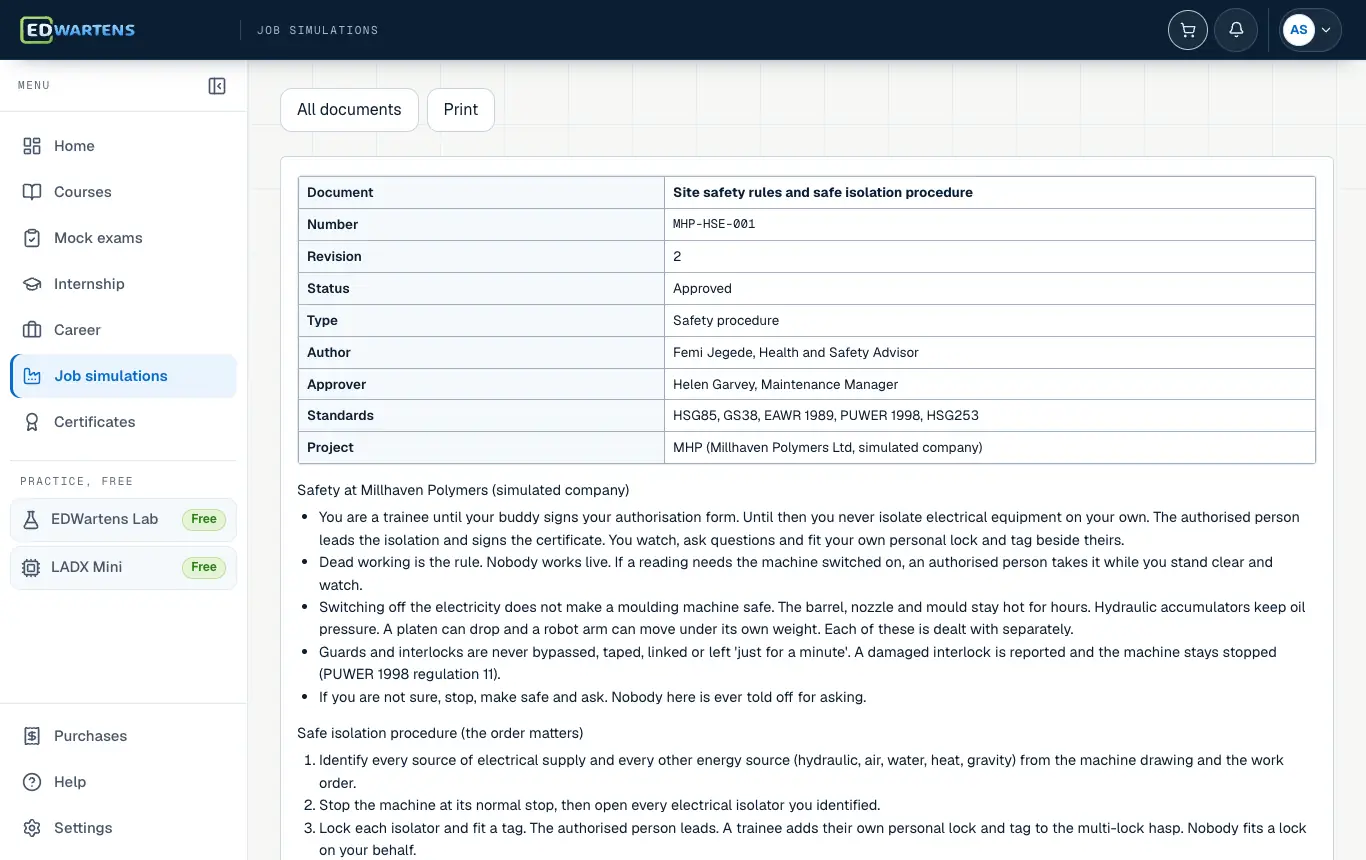The width and height of the screenshot is (1366, 860).
Task: Click the Mock exams clipboard icon
Action: point(32,238)
